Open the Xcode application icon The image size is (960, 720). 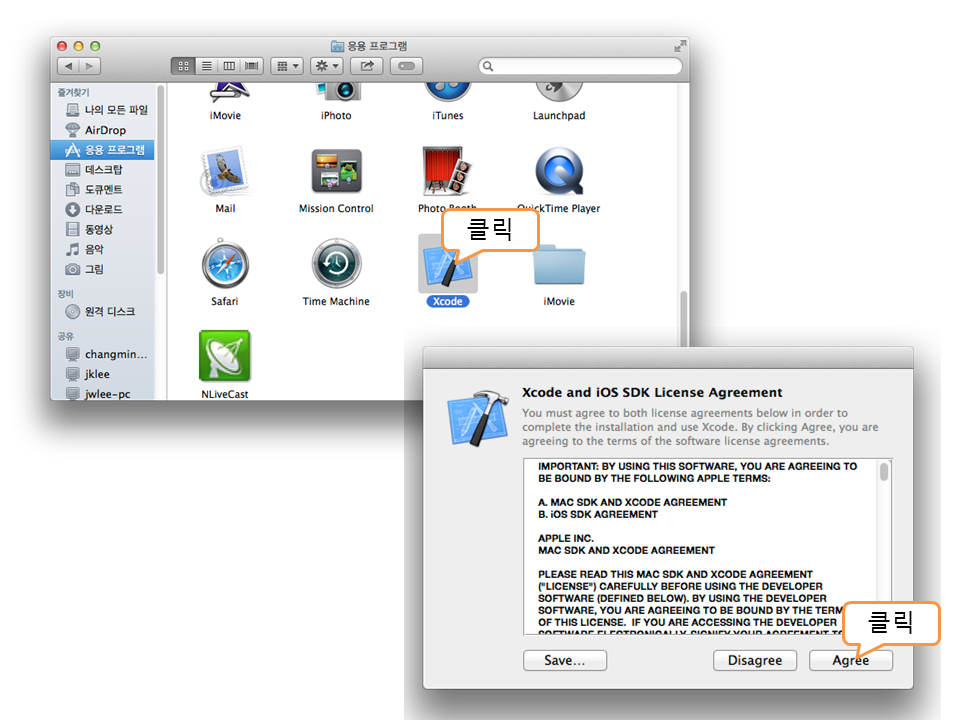[446, 265]
